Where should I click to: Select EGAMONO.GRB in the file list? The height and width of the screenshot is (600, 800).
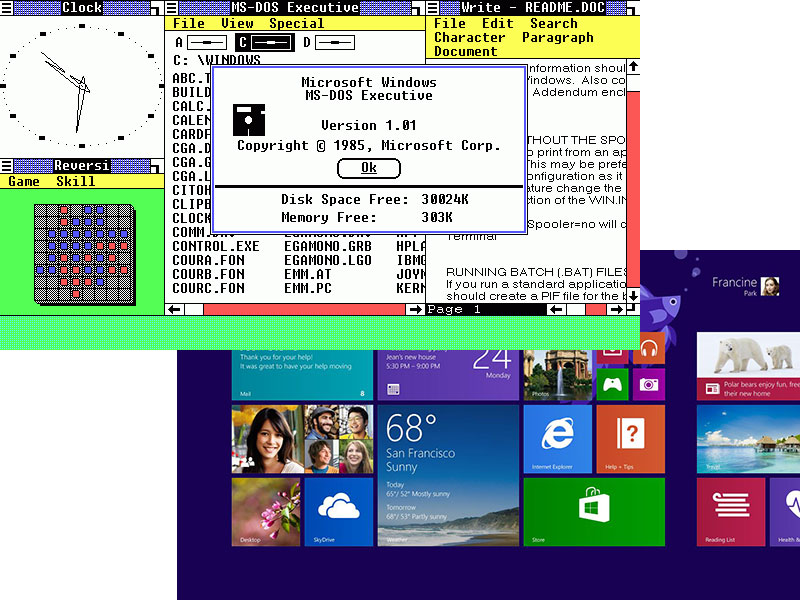328,246
